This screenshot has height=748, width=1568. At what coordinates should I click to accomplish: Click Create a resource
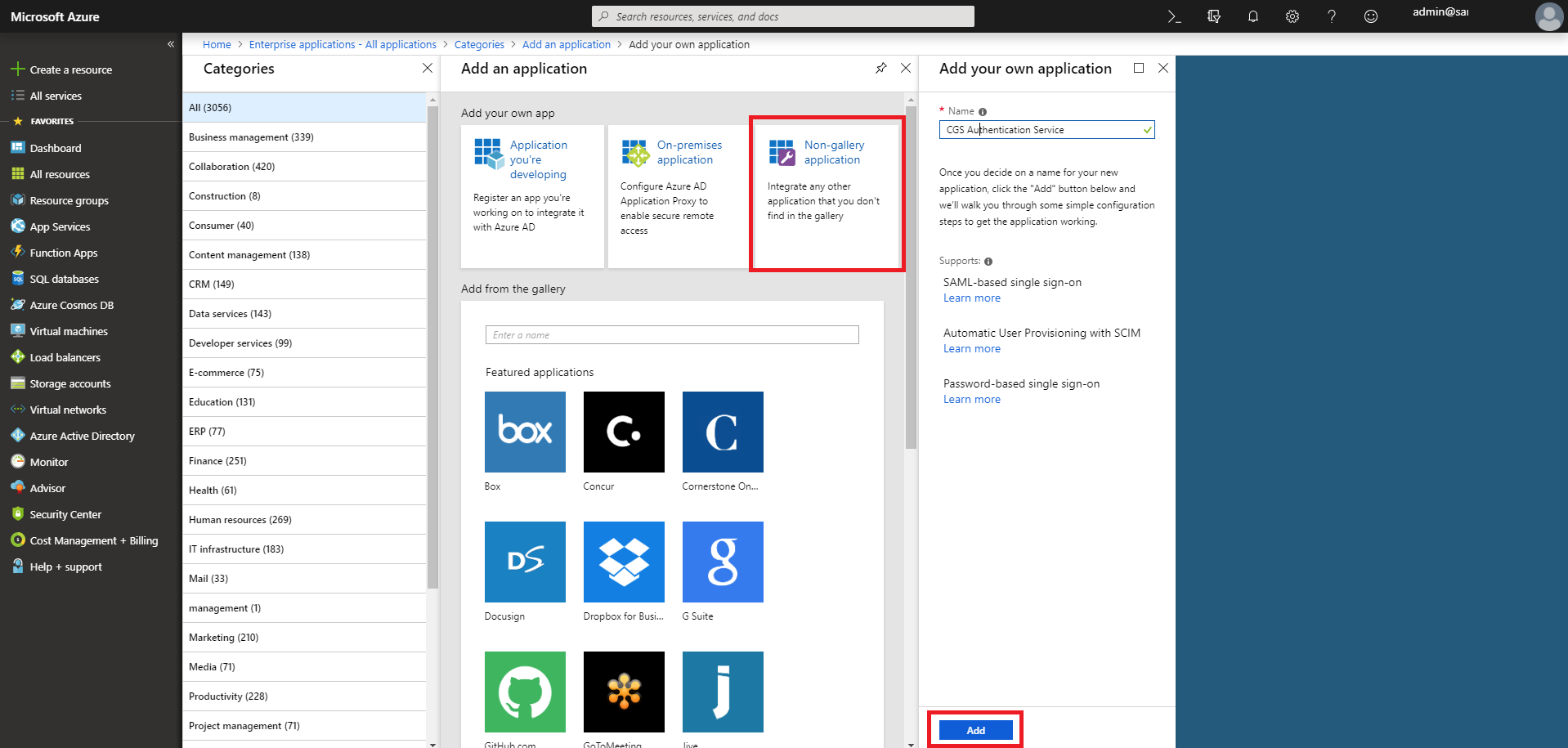pyautogui.click(x=71, y=69)
